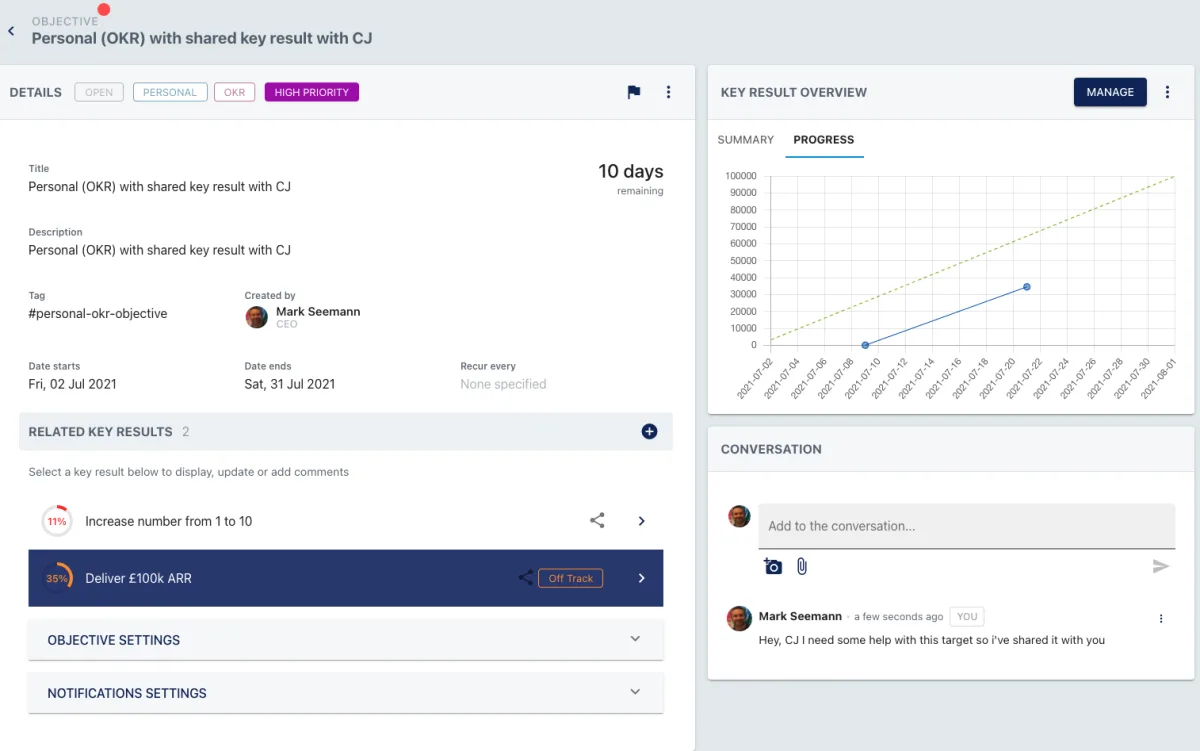Select 'Increase number from 1 to 10' text
This screenshot has width=1200, height=751.
169,521
